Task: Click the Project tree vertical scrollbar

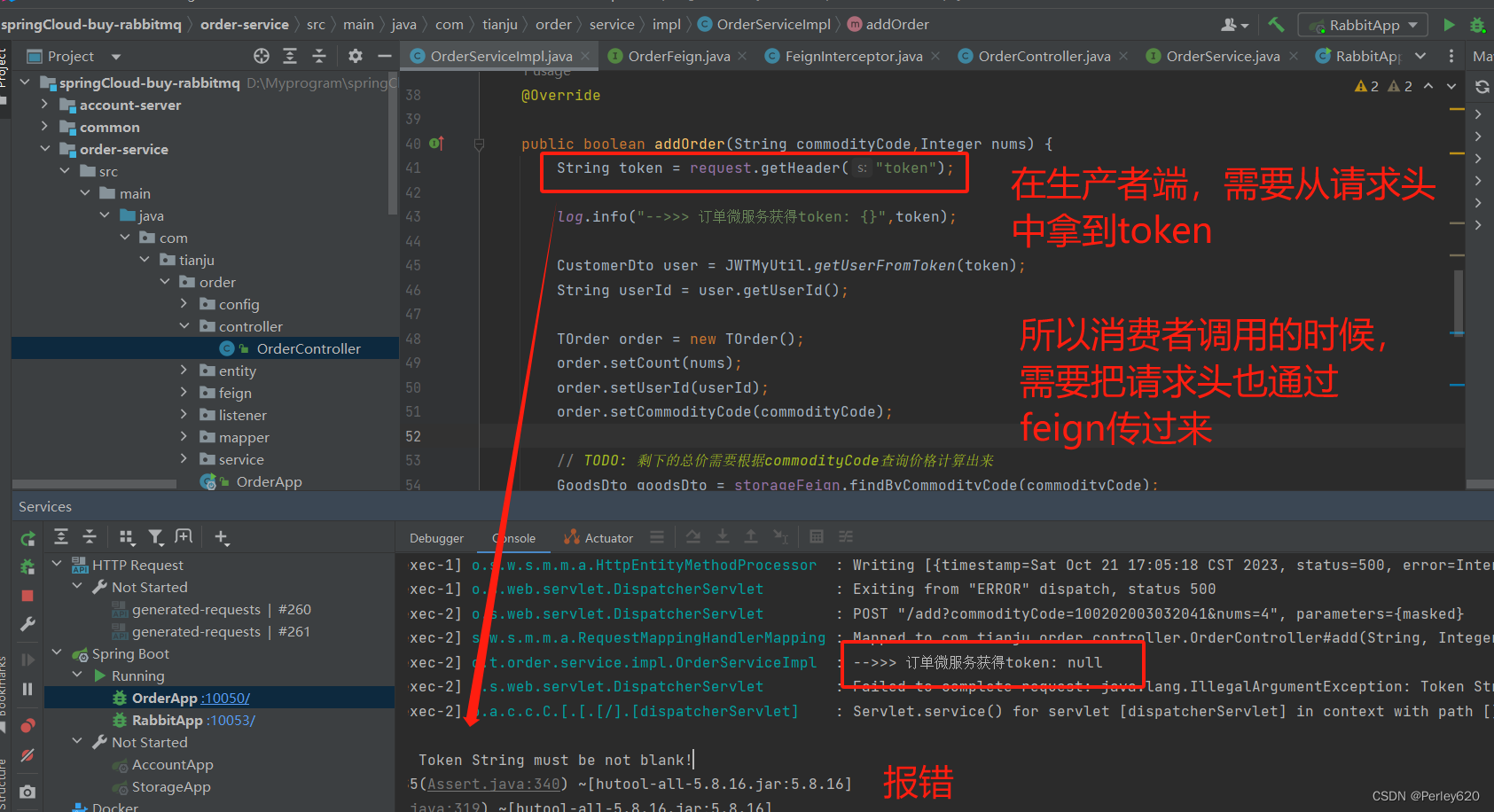Action: 393,142
